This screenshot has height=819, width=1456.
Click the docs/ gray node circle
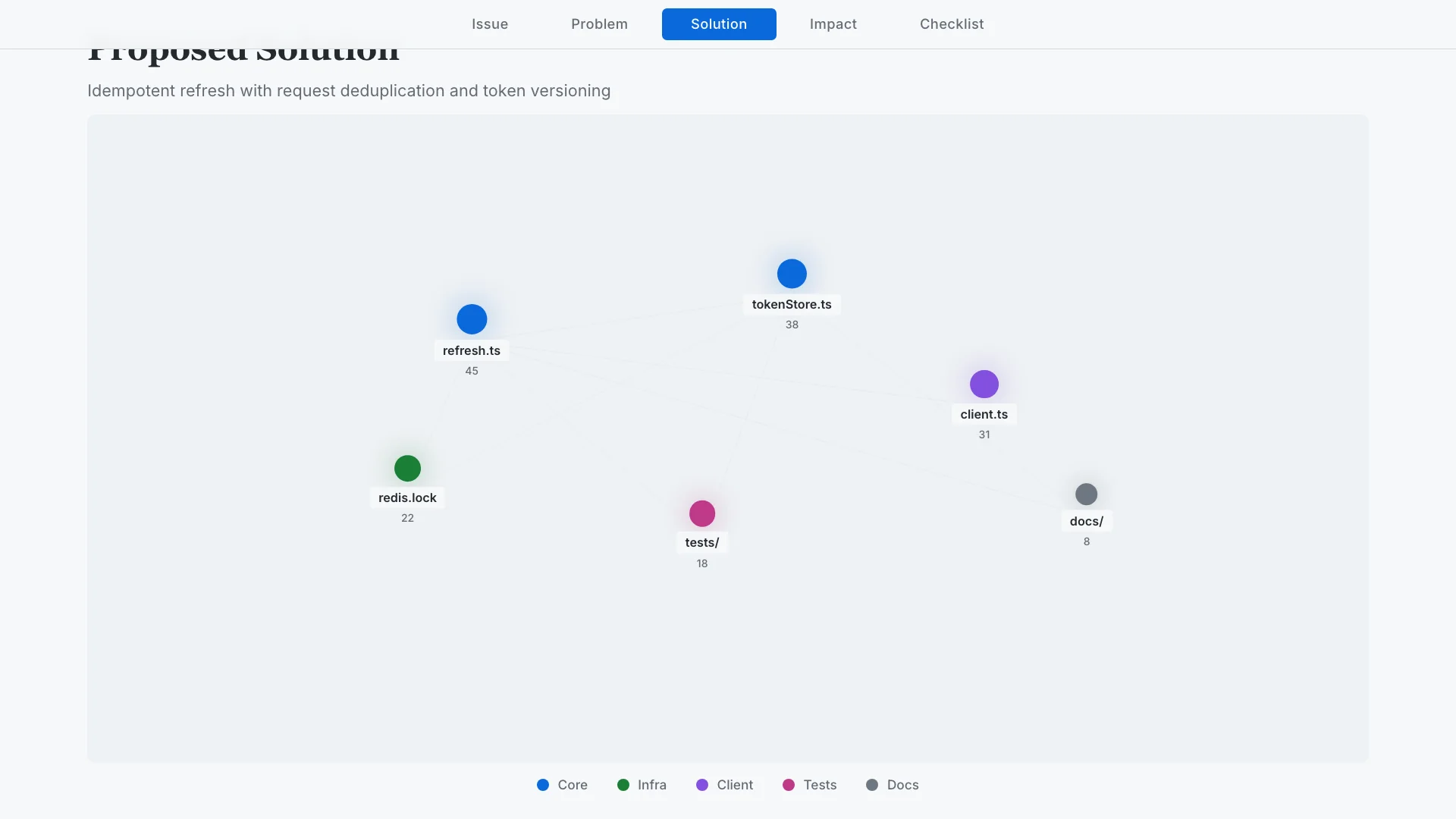1087,494
